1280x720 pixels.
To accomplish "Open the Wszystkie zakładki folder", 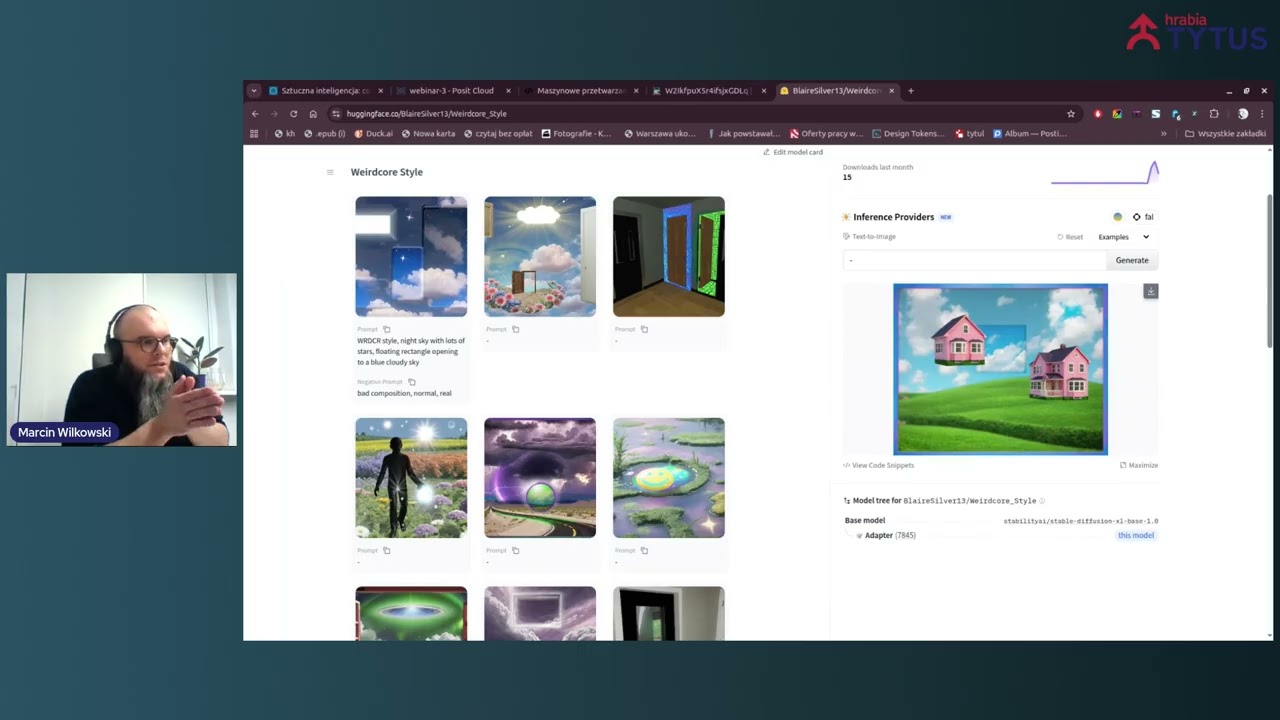I will tap(1225, 133).
